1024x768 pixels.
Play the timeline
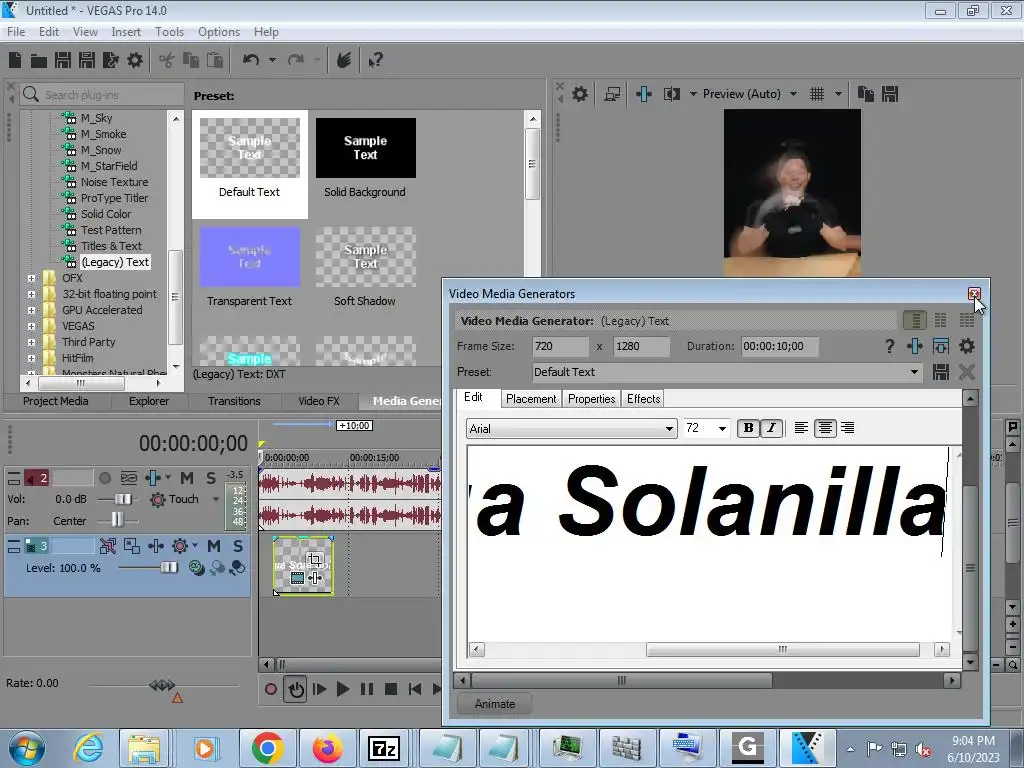[342, 689]
